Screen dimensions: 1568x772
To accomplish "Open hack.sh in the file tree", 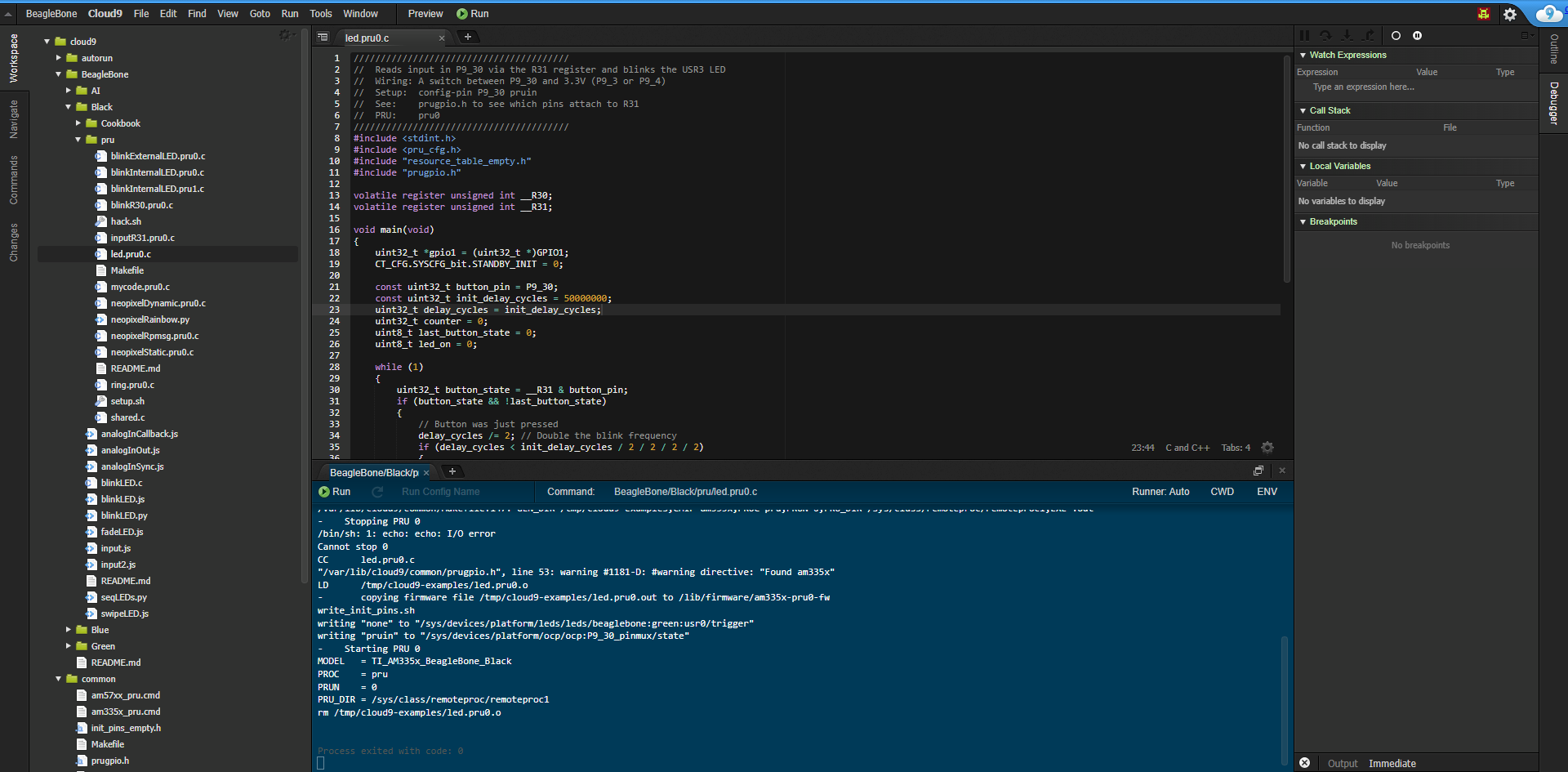I will (x=126, y=221).
